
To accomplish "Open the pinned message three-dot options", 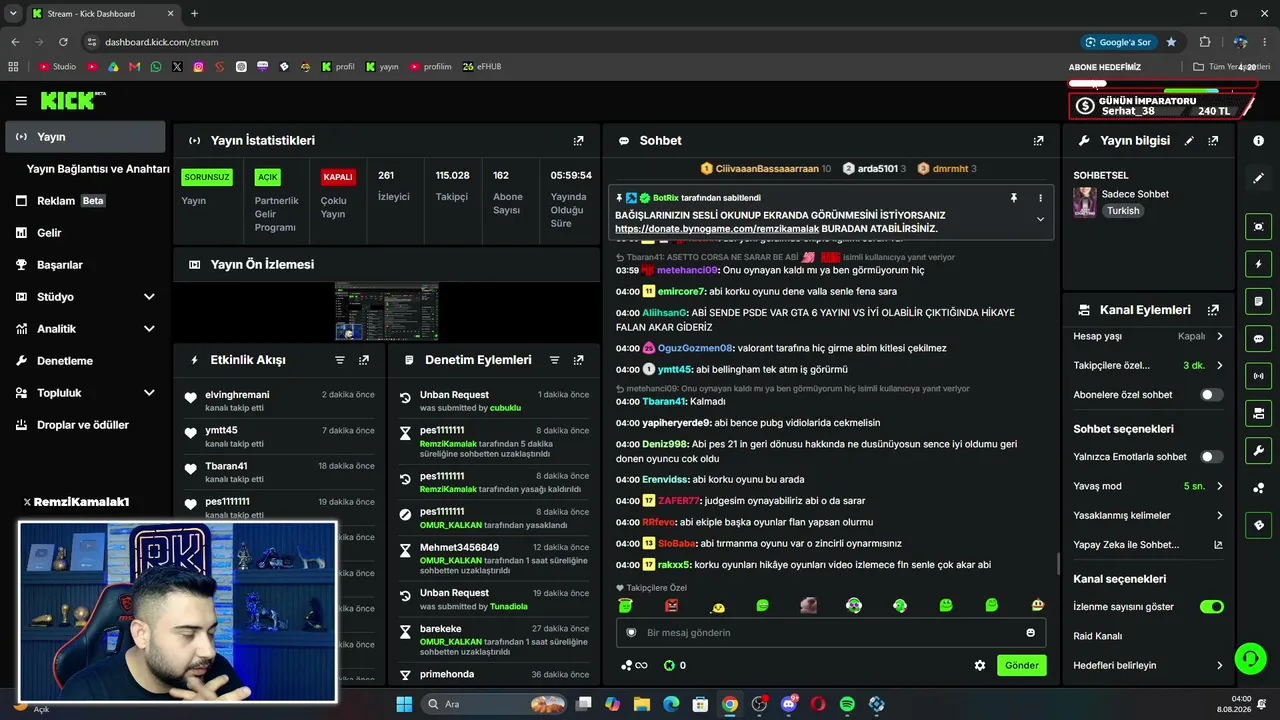I will click(1040, 198).
